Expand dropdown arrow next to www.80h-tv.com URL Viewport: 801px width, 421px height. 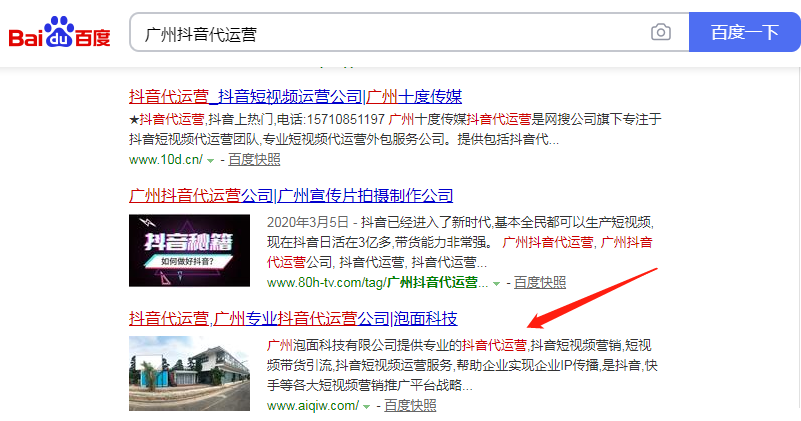pyautogui.click(x=496, y=284)
